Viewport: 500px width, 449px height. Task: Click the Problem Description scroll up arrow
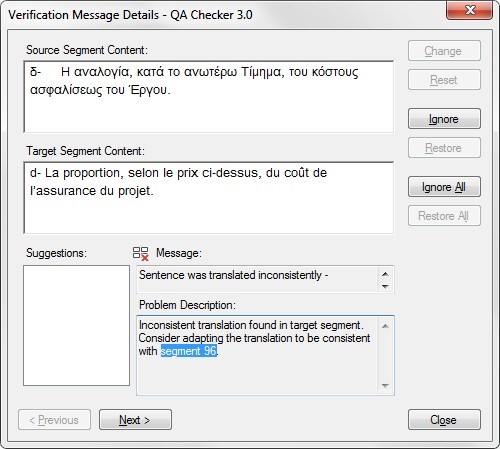click(385, 326)
